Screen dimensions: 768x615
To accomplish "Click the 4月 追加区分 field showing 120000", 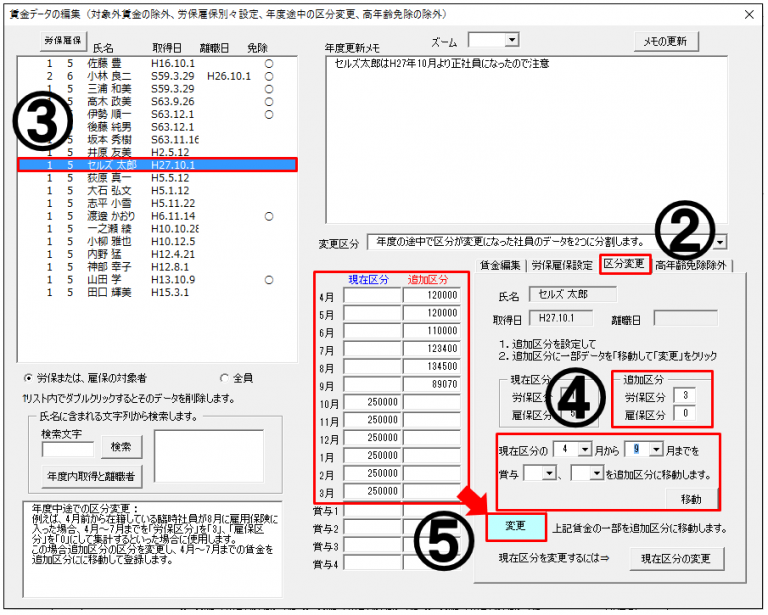I will [x=432, y=295].
